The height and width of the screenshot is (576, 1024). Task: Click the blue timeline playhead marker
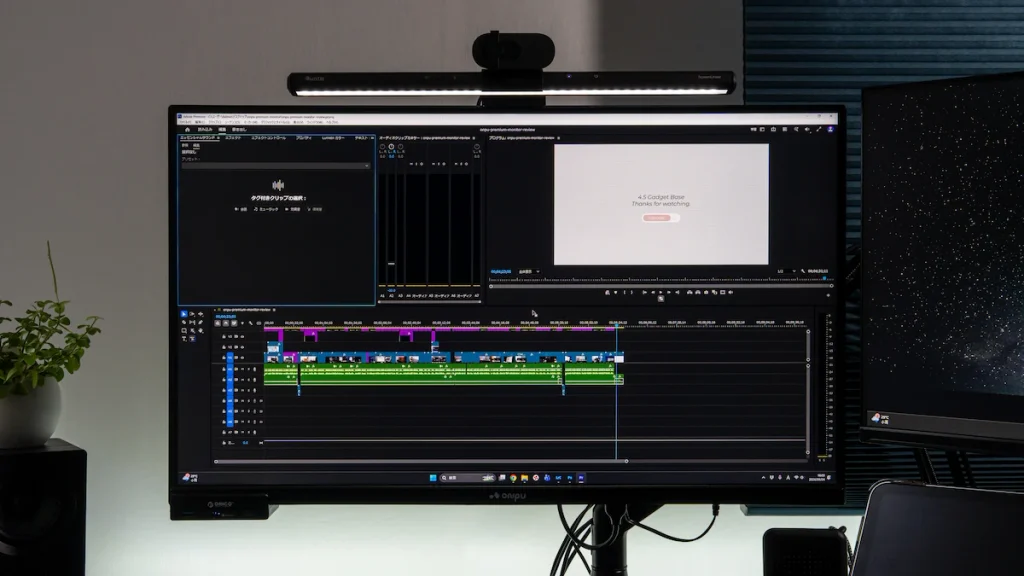tap(616, 325)
